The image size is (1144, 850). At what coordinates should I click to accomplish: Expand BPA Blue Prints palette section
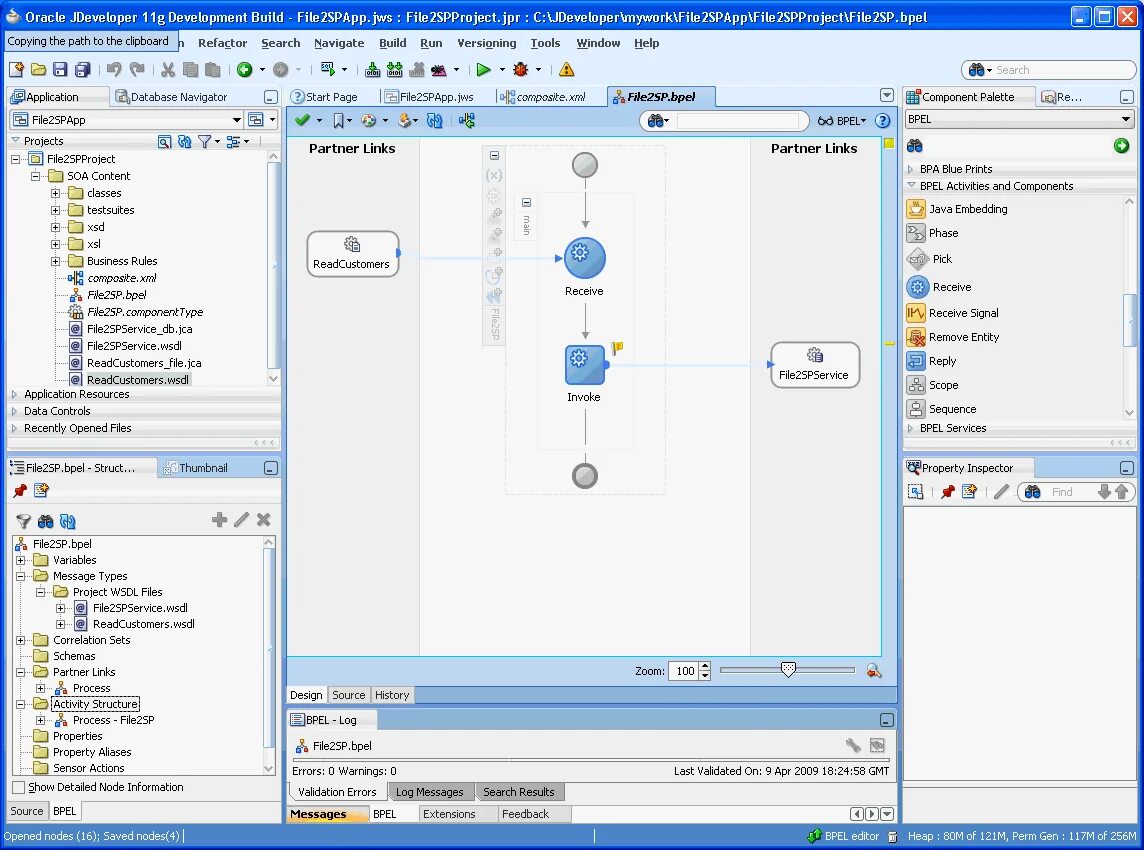911,169
